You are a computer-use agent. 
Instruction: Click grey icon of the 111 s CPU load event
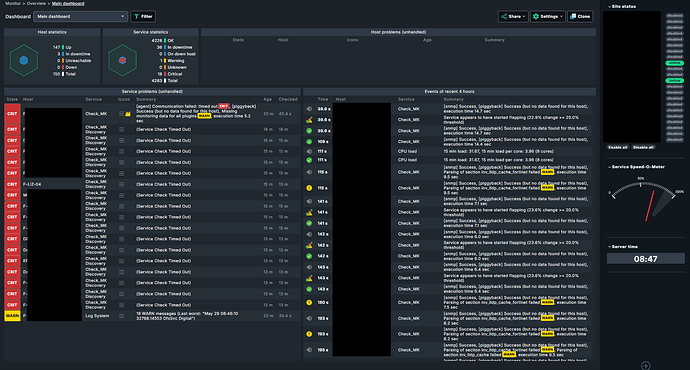click(x=309, y=151)
